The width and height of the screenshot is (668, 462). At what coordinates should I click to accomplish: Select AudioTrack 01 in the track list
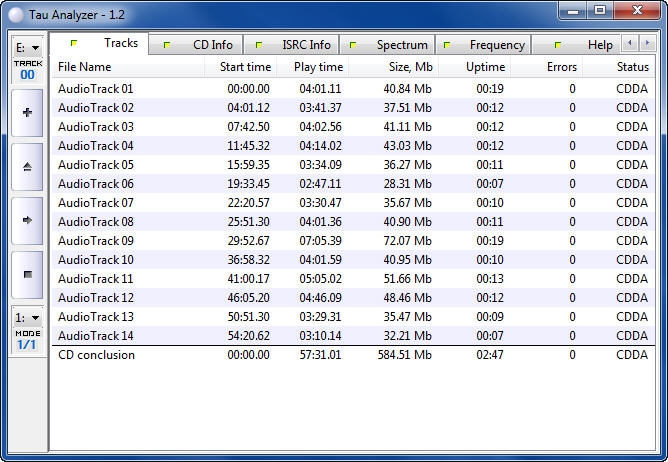point(96,89)
